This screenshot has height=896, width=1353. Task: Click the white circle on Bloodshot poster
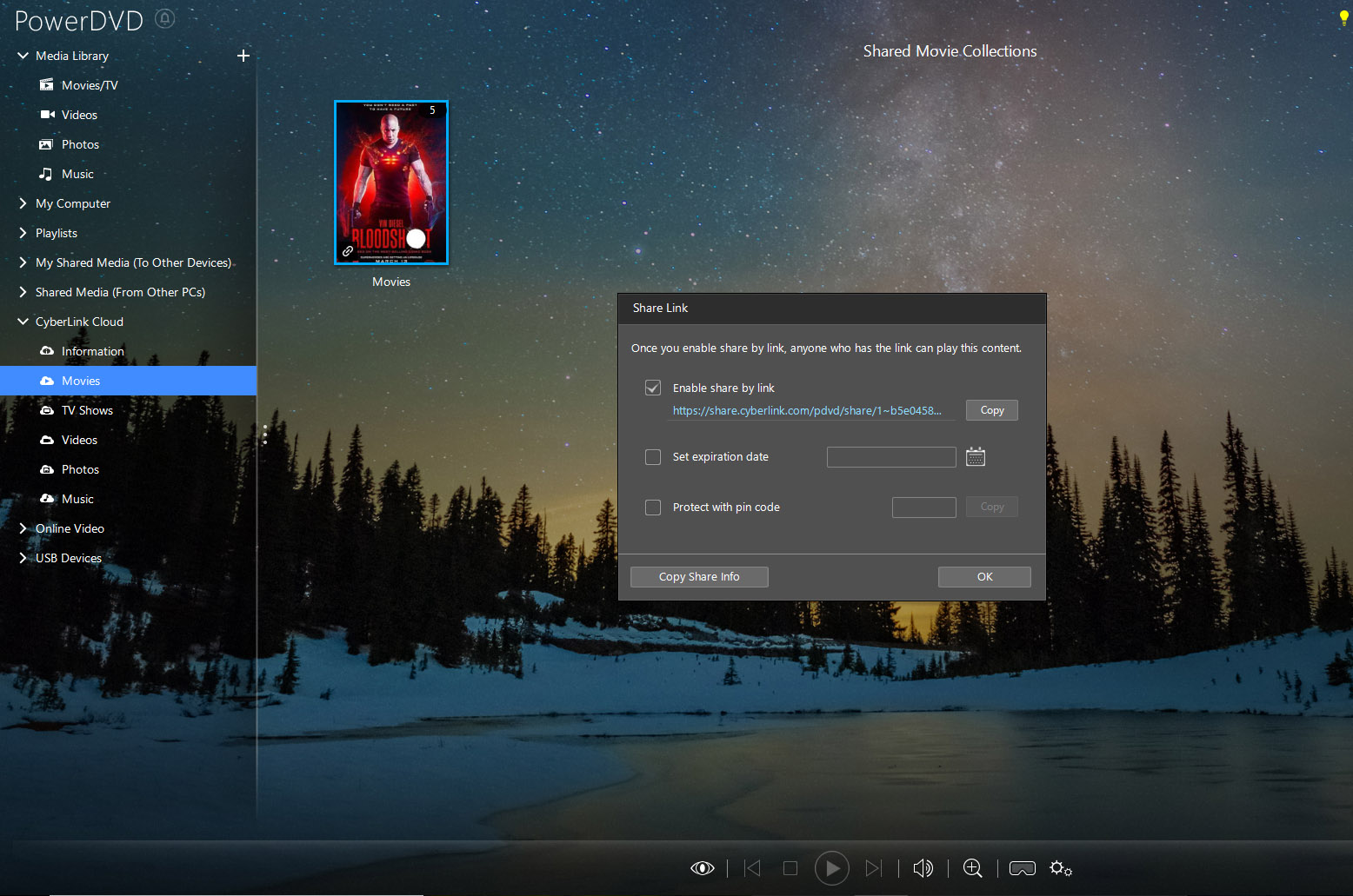point(417,238)
